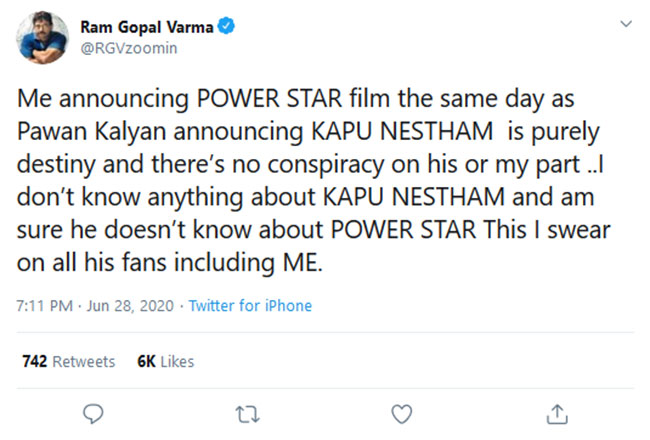The width and height of the screenshot is (650, 440).
Task: Click the blue verified badge
Action: coord(226,27)
